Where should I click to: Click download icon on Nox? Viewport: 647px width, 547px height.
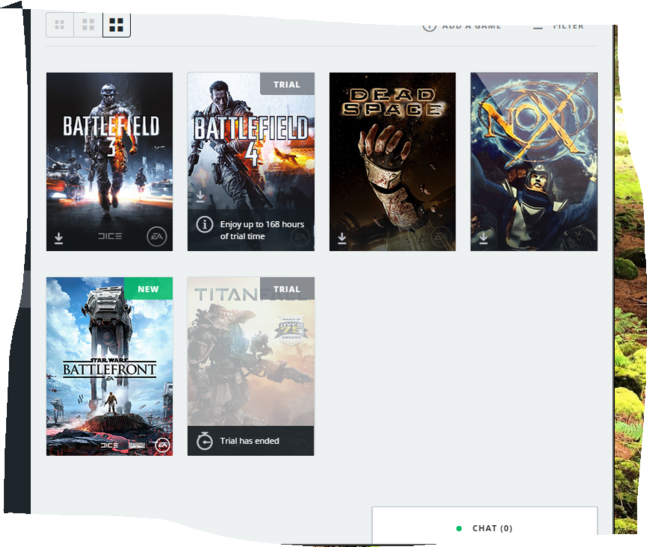pos(483,238)
